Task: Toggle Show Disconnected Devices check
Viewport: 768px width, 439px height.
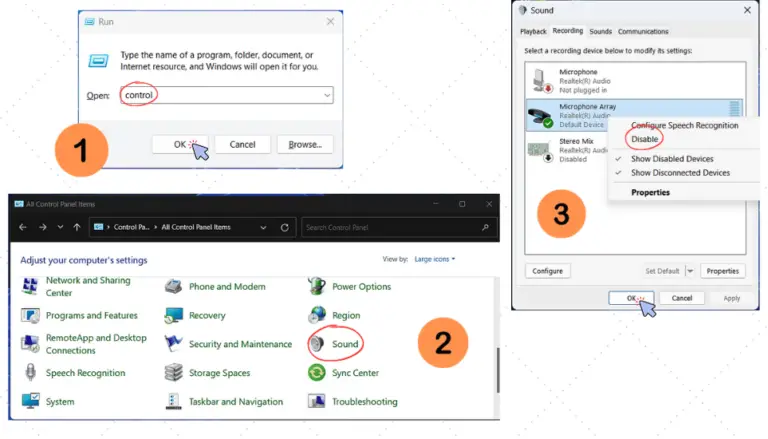Action: (619, 172)
